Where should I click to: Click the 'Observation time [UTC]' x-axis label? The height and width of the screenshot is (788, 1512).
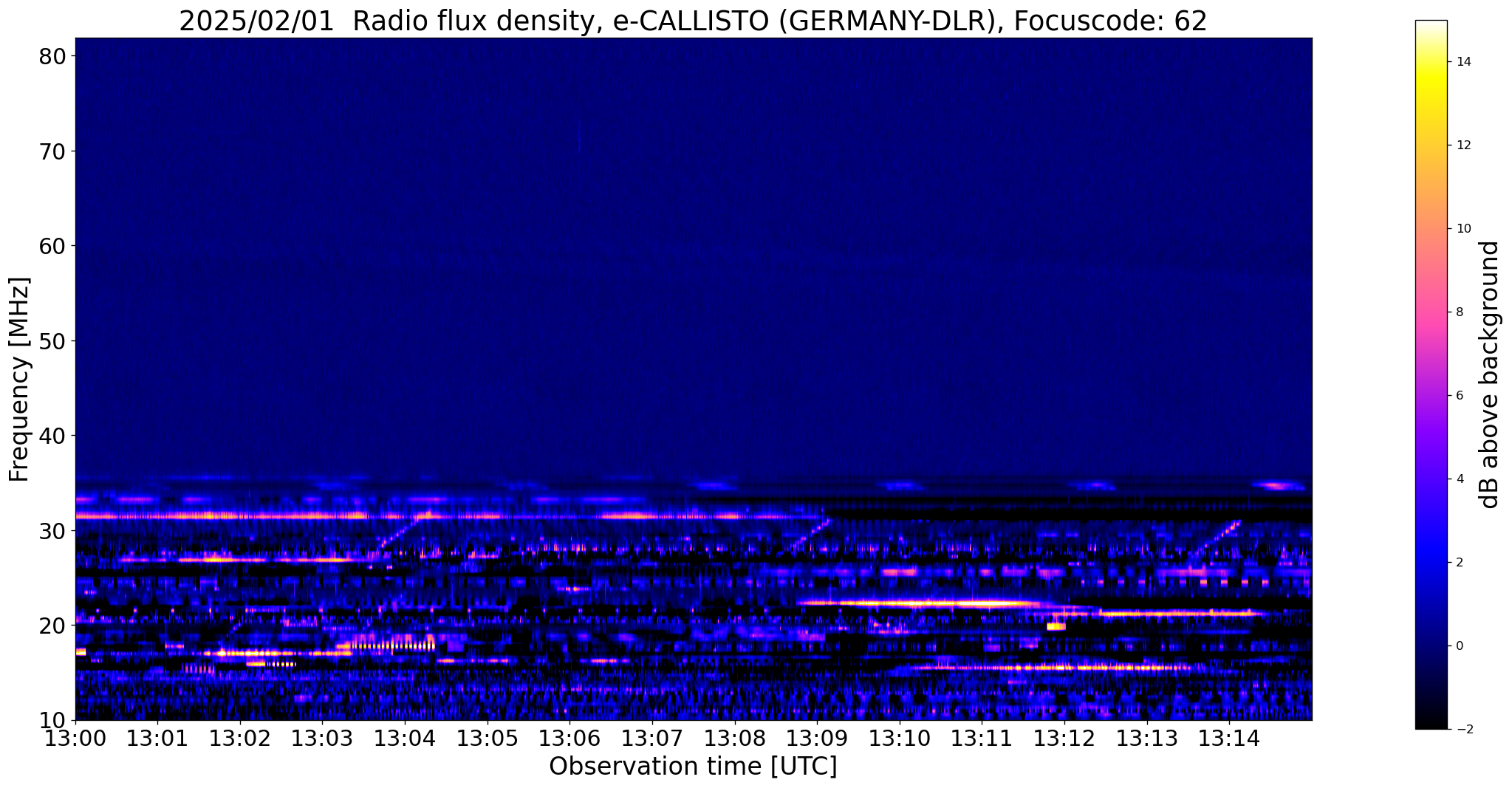(x=693, y=766)
